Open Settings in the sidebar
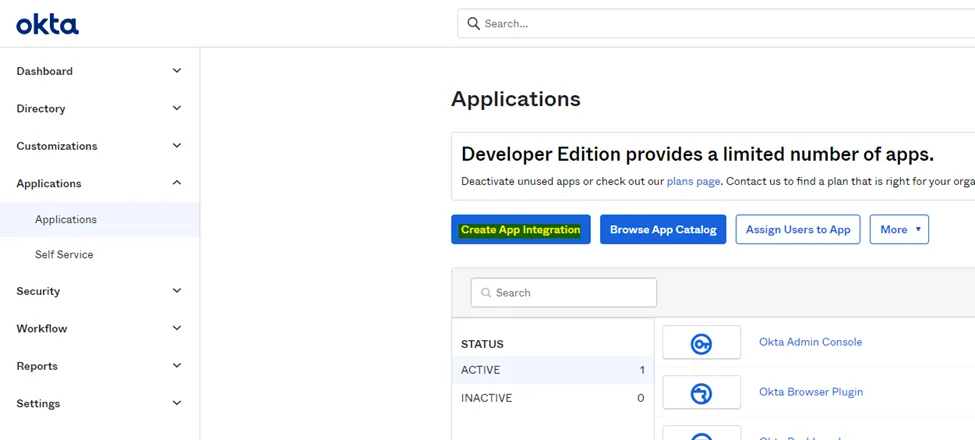 39,403
